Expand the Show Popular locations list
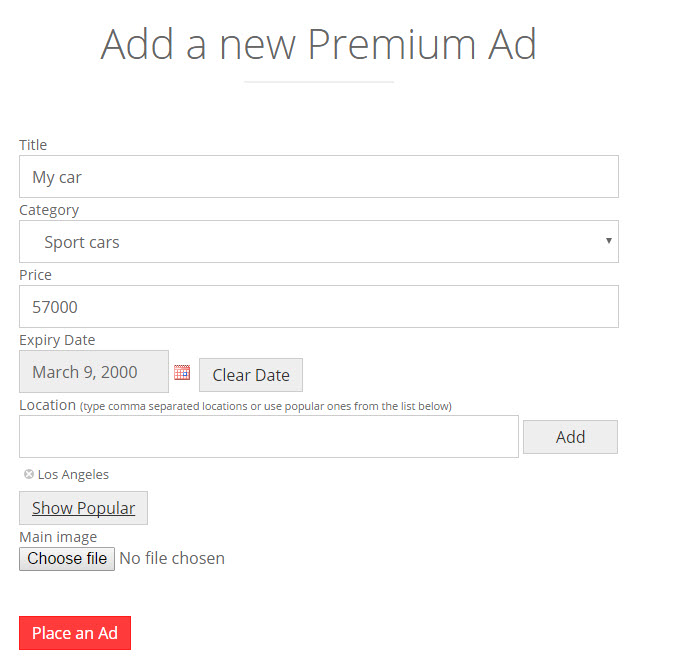The height and width of the screenshot is (662, 678). [83, 508]
